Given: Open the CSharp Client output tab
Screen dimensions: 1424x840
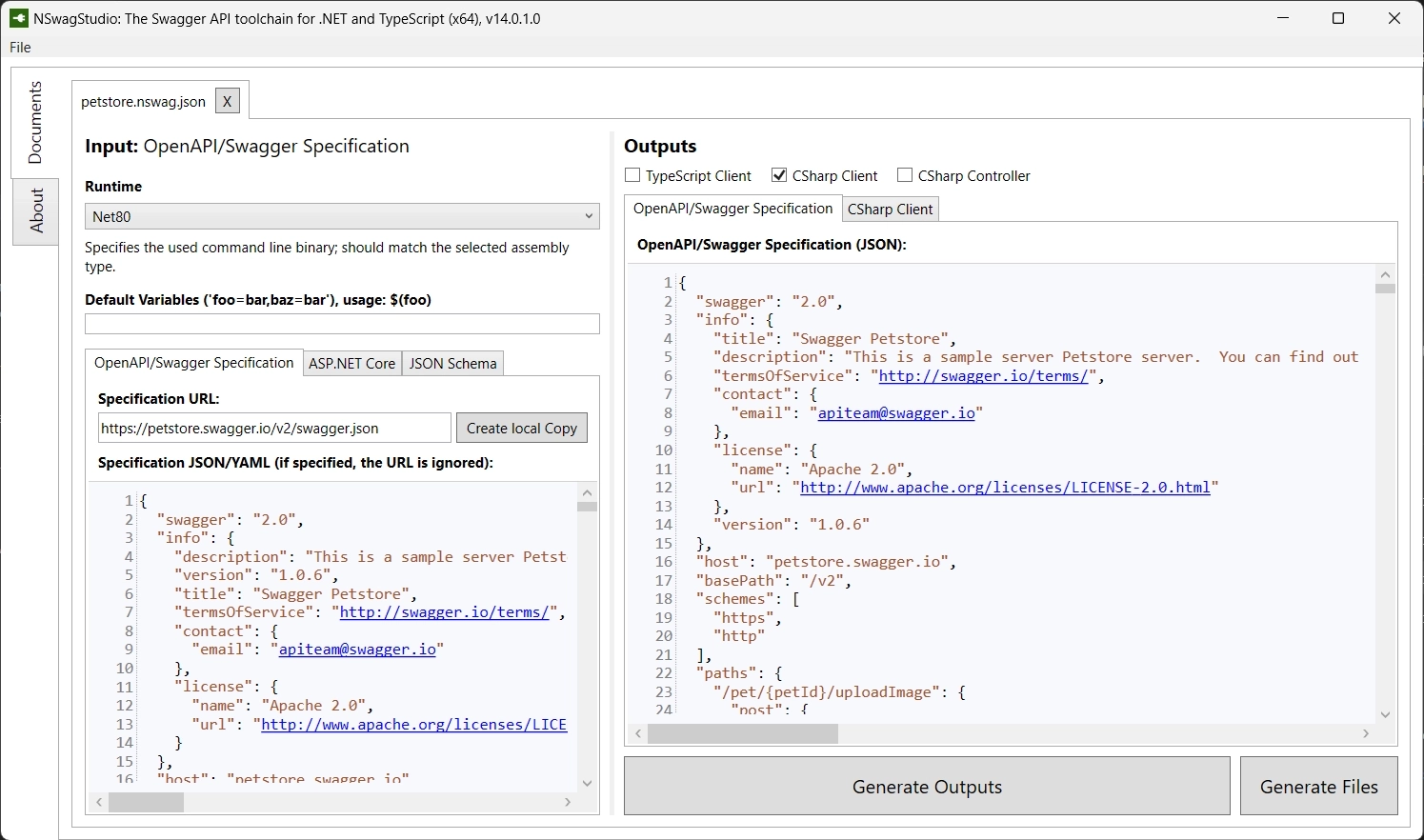Looking at the screenshot, I should coord(890,210).
